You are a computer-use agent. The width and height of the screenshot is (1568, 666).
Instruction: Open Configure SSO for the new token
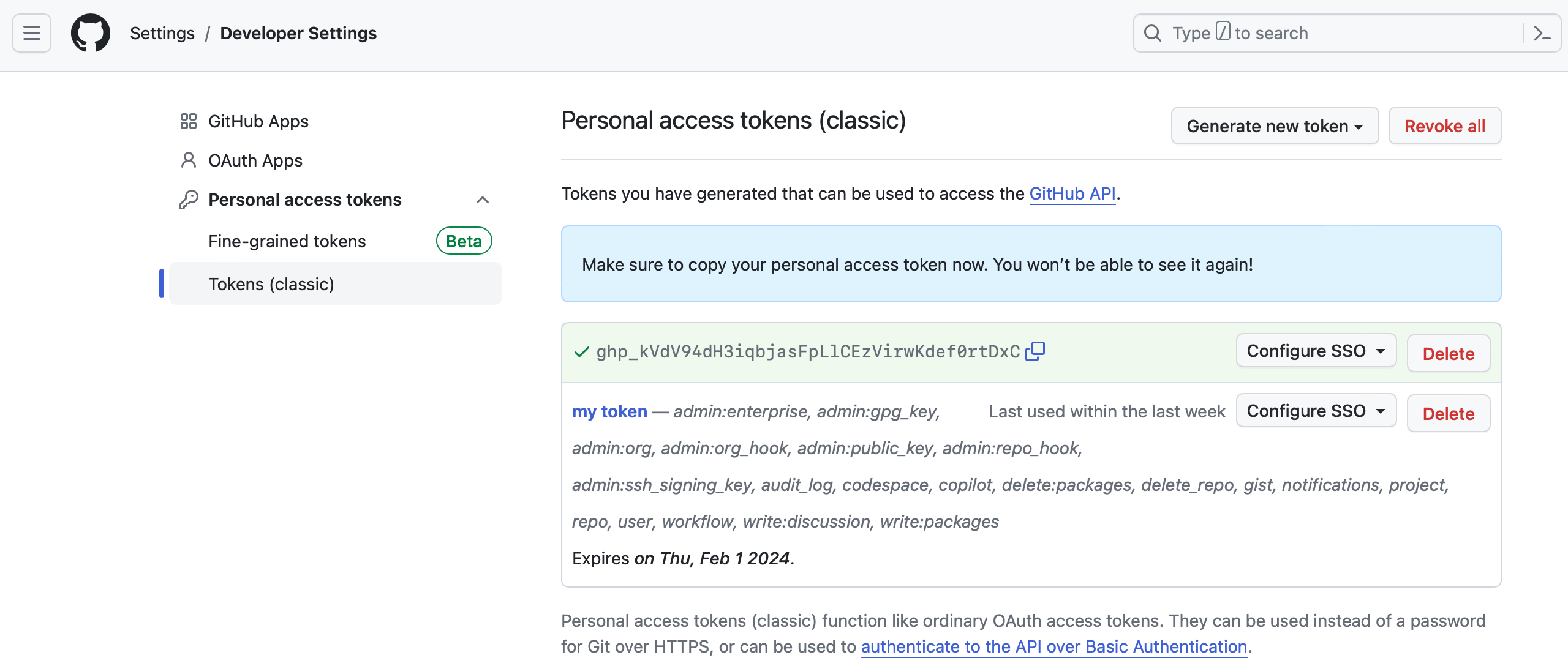coord(1316,351)
